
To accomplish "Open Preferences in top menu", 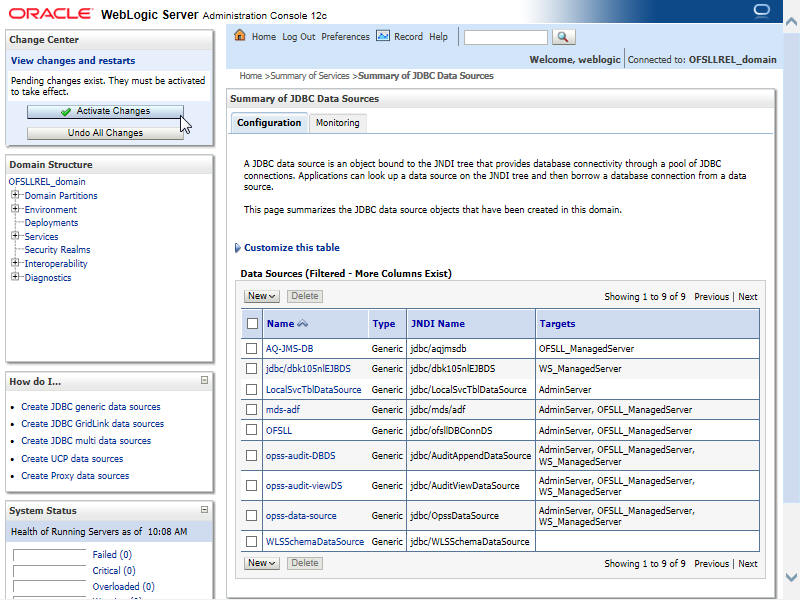I will click(345, 37).
